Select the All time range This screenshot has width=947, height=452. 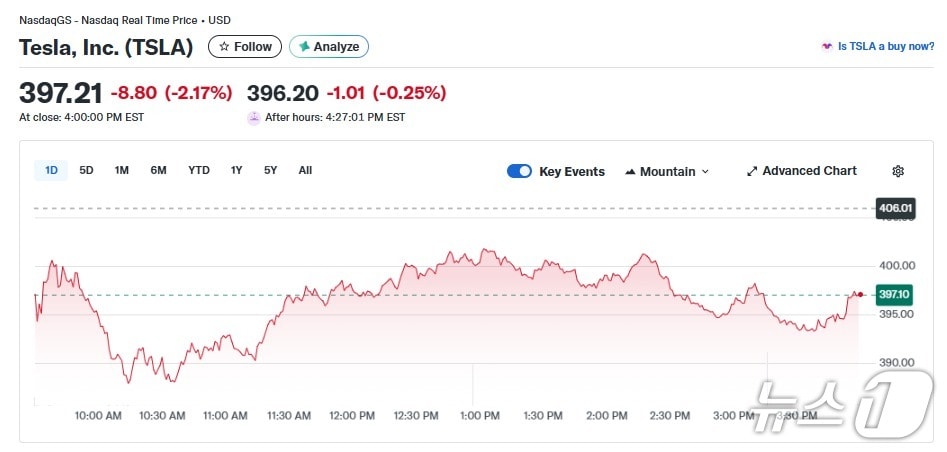point(305,170)
